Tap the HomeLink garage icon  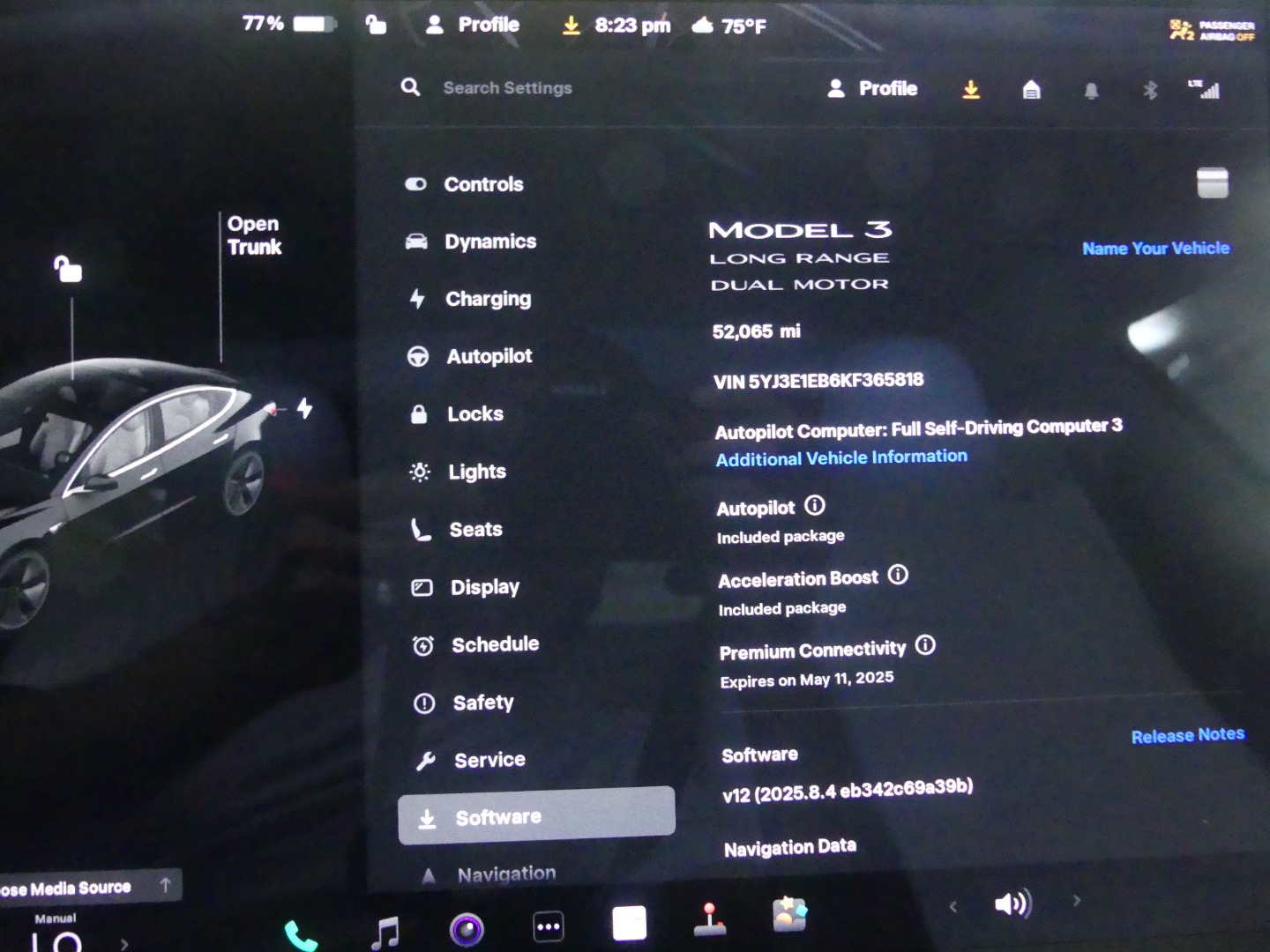(1031, 90)
